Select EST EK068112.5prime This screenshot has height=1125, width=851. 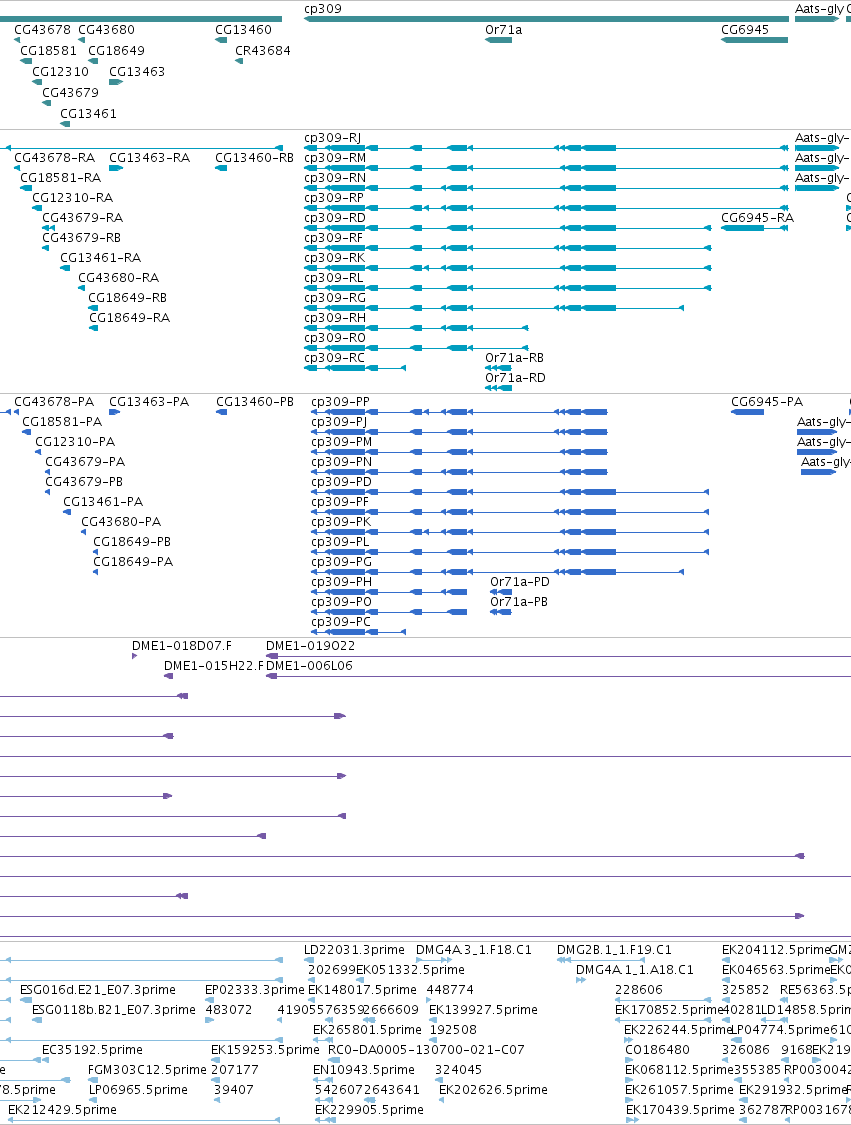(x=680, y=1070)
